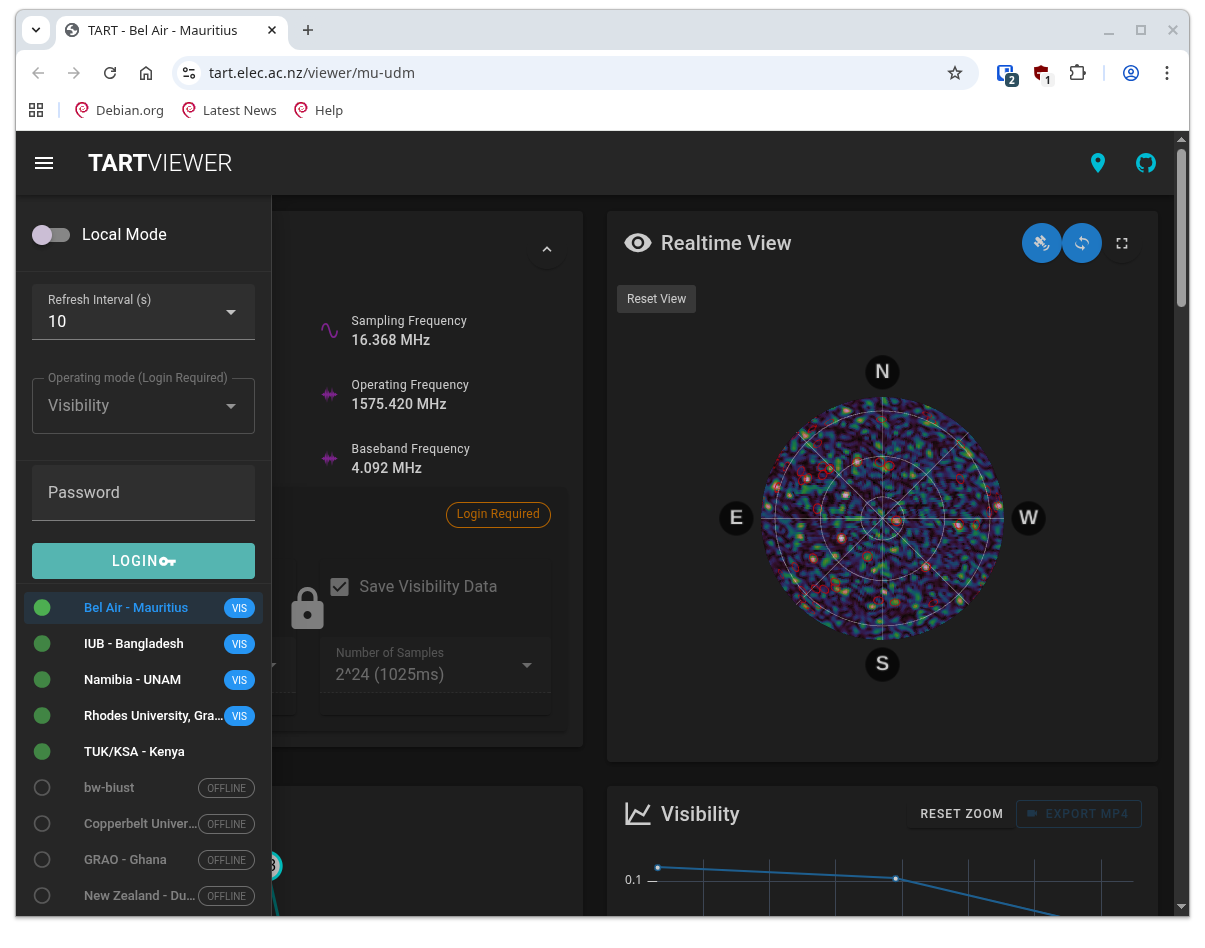Open the GitHub icon link
The height and width of the screenshot is (948, 1205).
pos(1146,163)
